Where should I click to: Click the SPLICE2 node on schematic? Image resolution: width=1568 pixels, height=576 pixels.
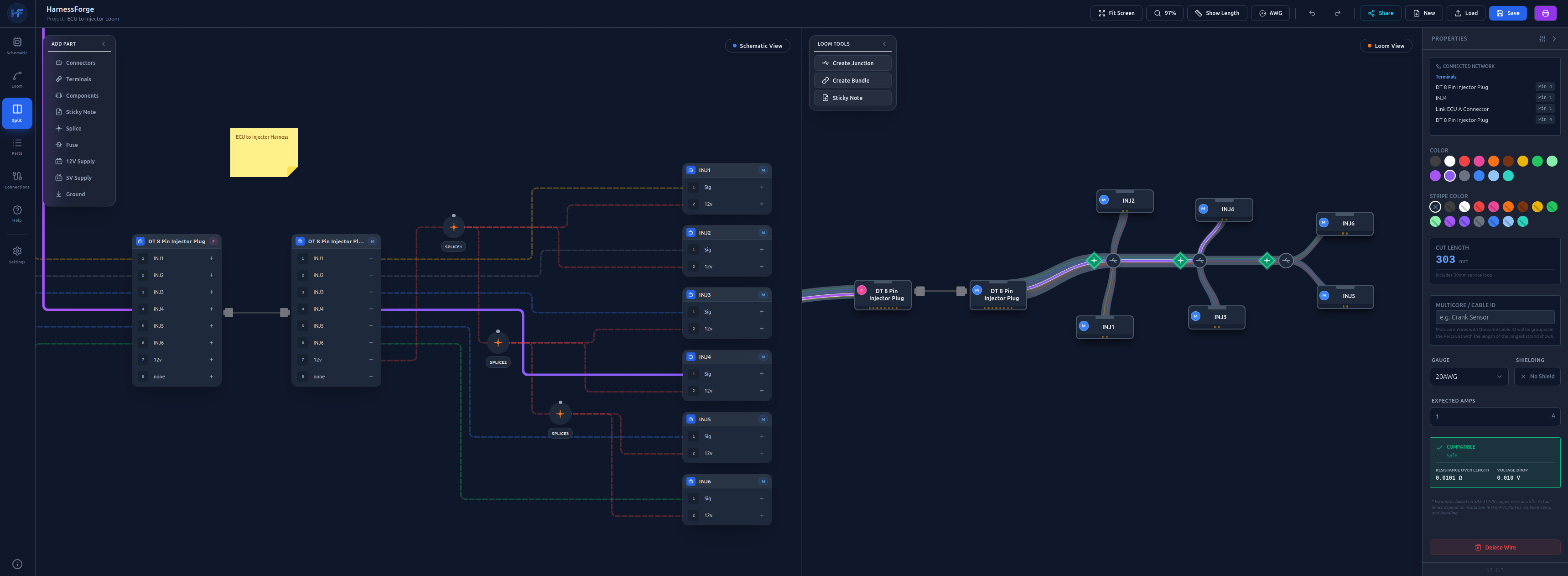(x=498, y=343)
